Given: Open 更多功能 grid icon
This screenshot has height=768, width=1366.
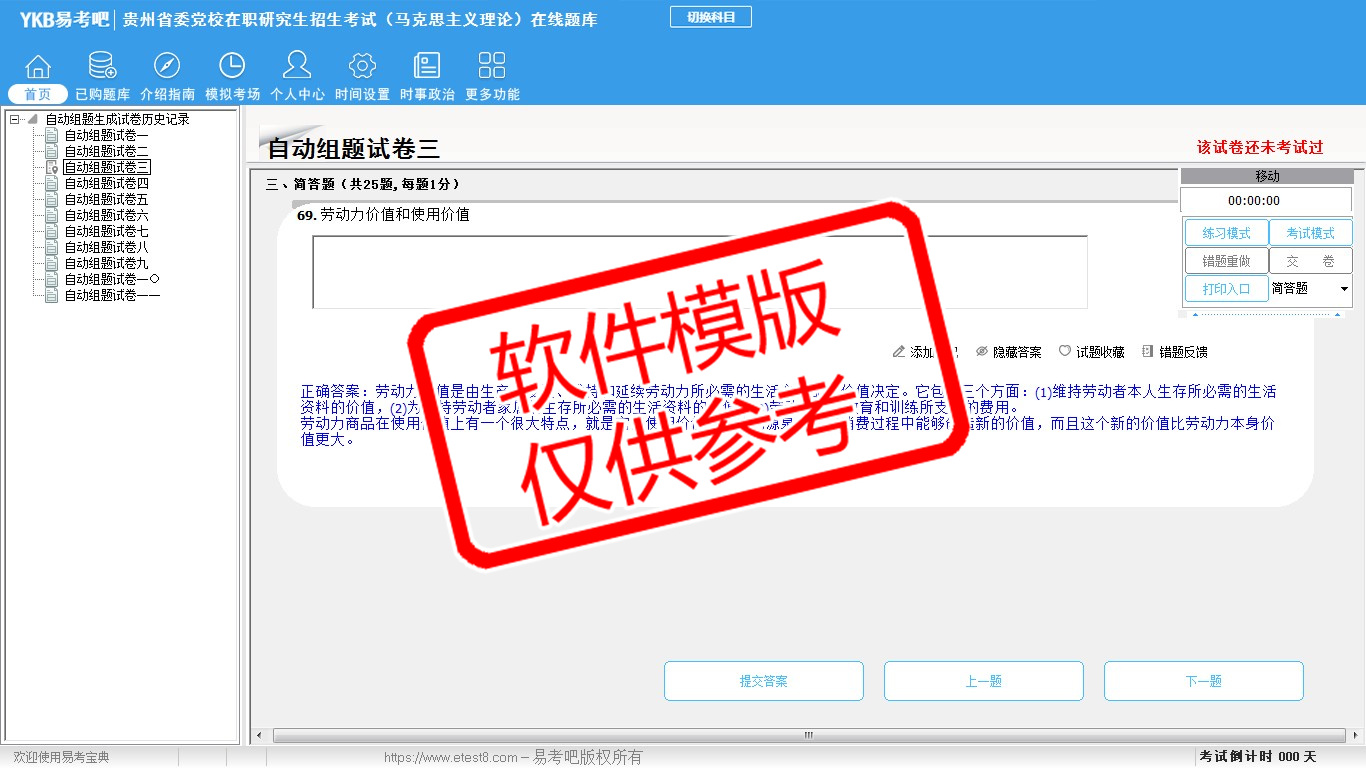Looking at the screenshot, I should click(x=492, y=66).
